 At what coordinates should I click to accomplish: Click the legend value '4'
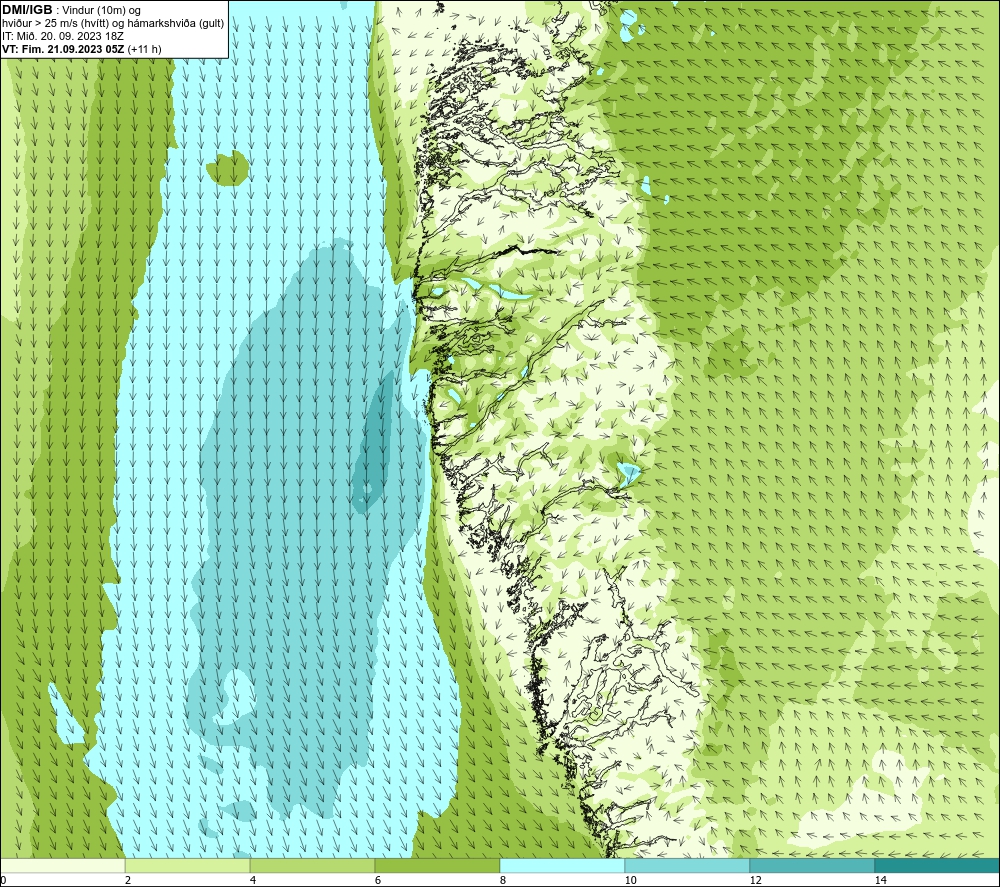[253, 880]
